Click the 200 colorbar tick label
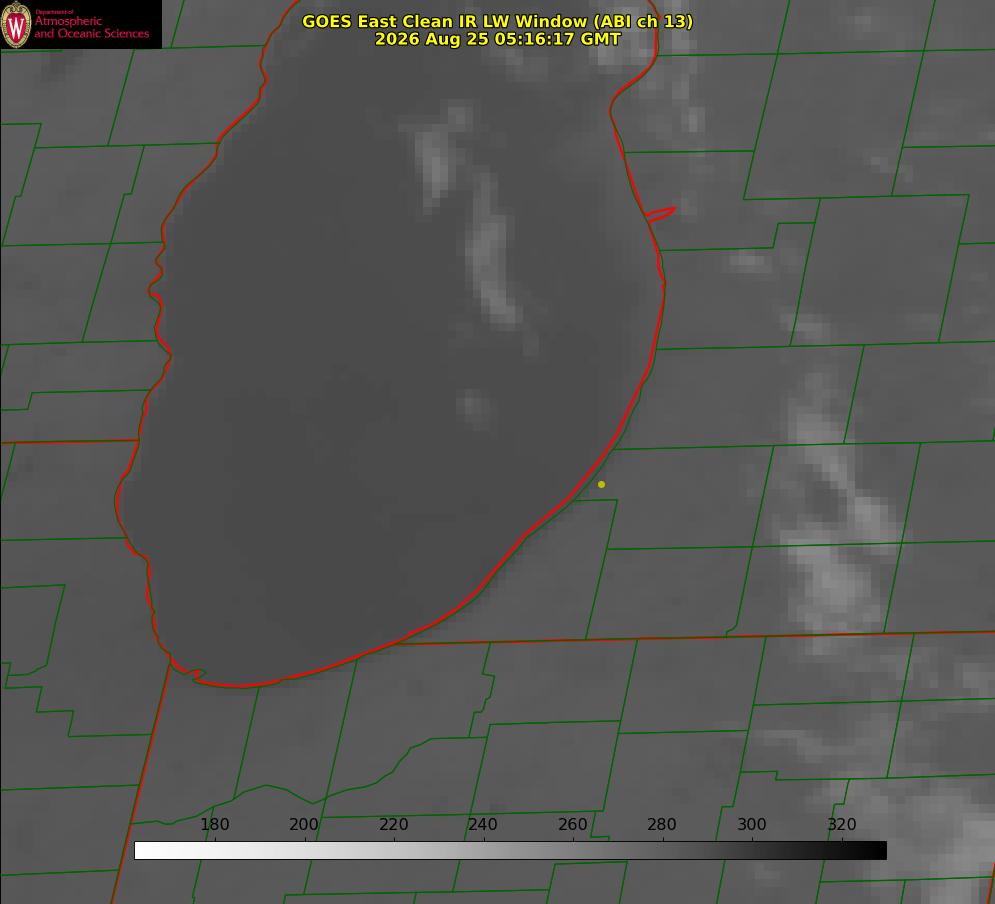995x904 pixels. pos(304,824)
